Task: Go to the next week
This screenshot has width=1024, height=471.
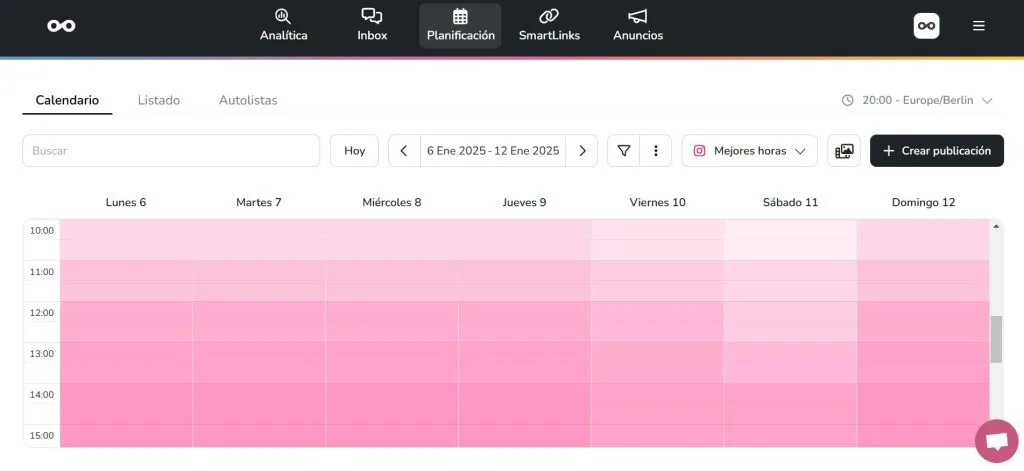Action: (582, 150)
